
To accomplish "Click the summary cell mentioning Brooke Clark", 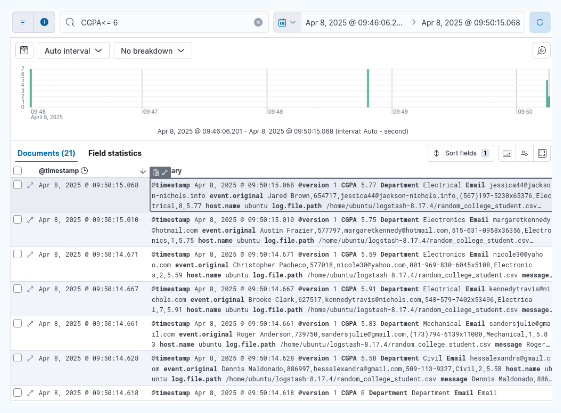I will pyautogui.click(x=351, y=299).
